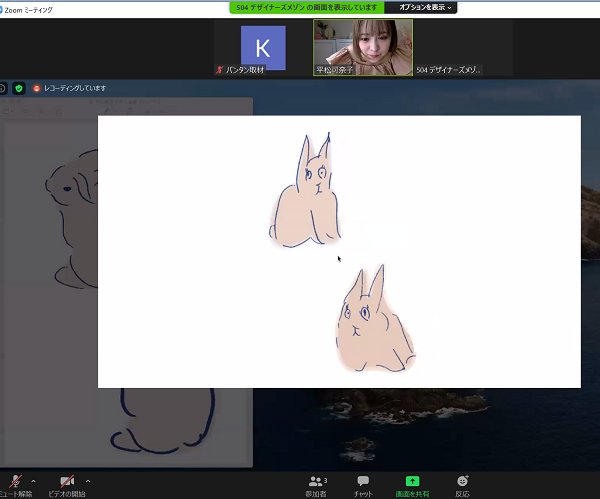Image resolution: width=600 pixels, height=499 pixels.
Task: Click the green encryption shield icon
Action: [x=18, y=88]
